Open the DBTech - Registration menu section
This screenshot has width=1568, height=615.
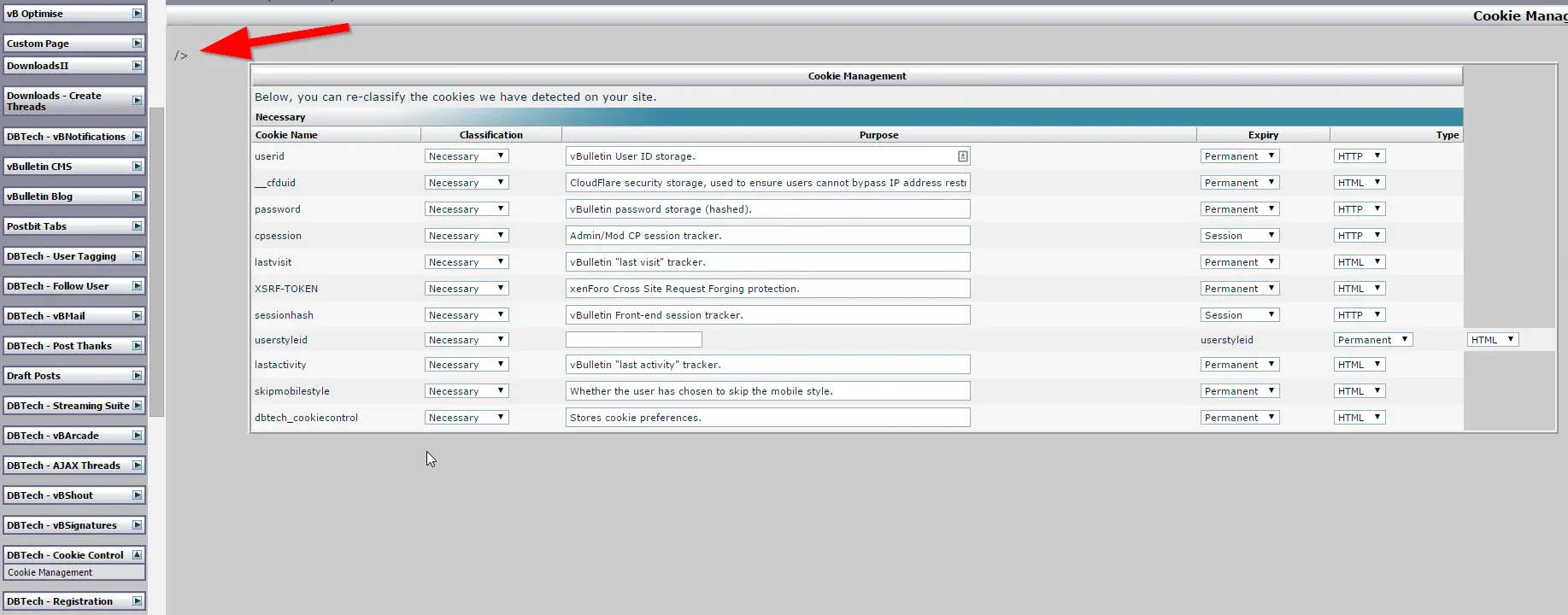coord(73,601)
